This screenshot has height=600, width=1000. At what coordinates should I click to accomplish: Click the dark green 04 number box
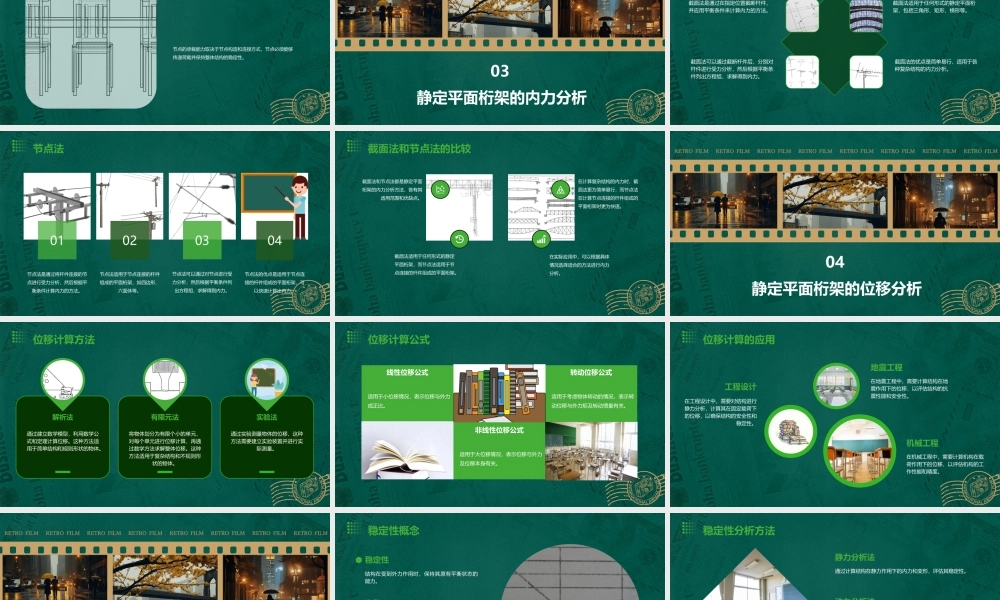click(x=275, y=240)
